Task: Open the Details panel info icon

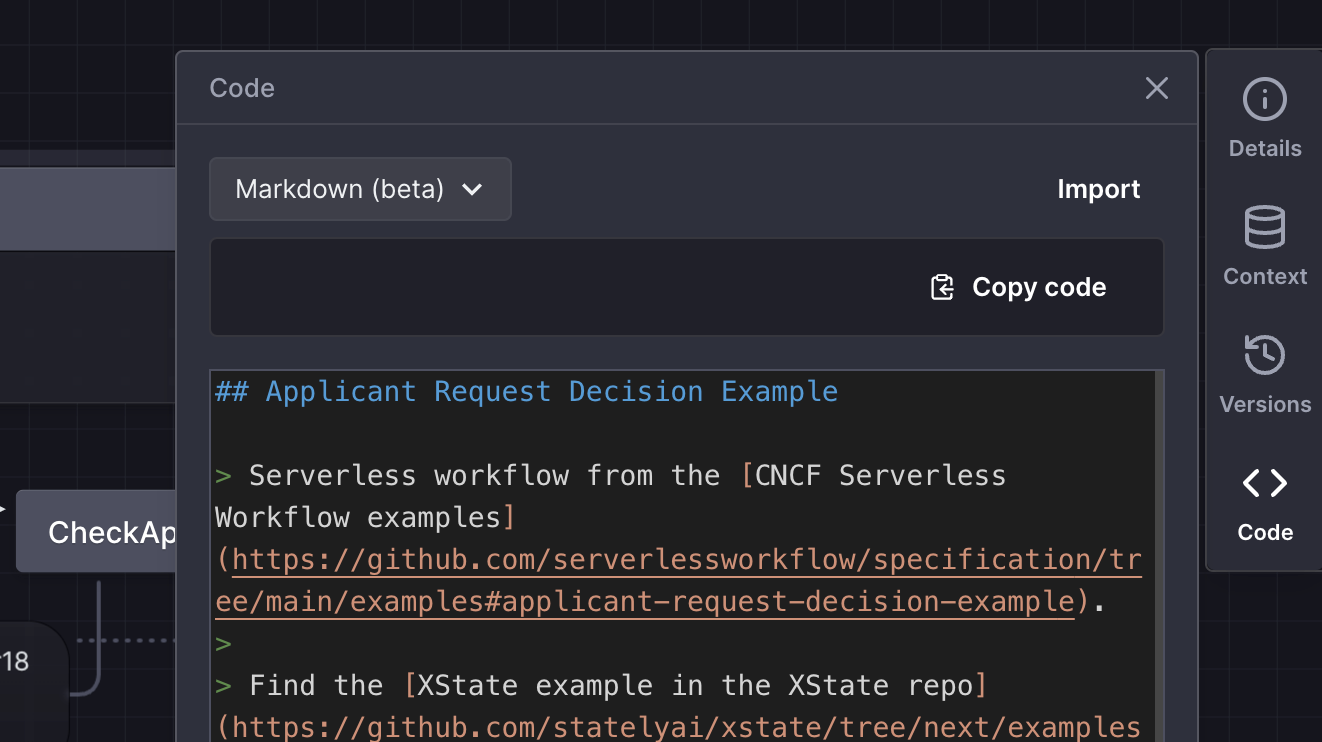Action: [1264, 100]
